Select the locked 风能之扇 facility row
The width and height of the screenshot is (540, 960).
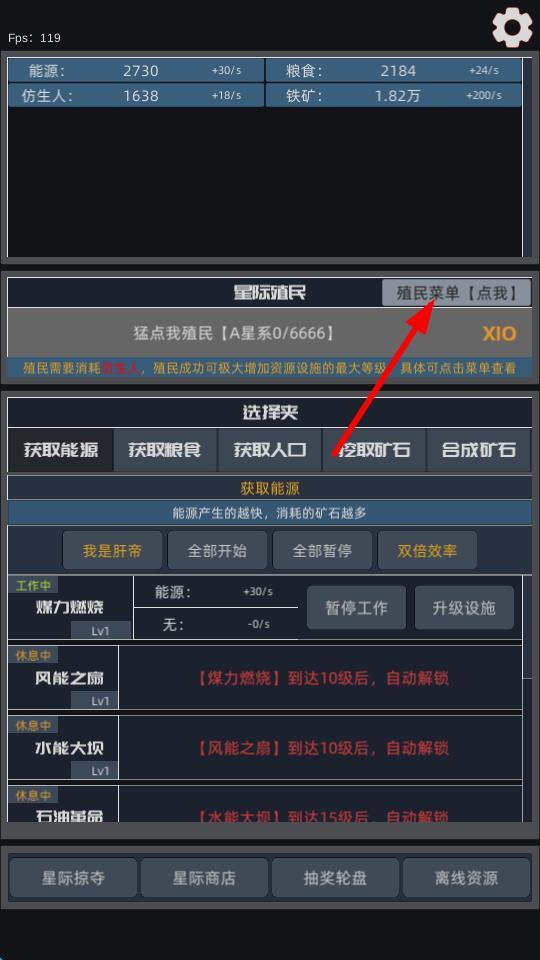point(265,678)
